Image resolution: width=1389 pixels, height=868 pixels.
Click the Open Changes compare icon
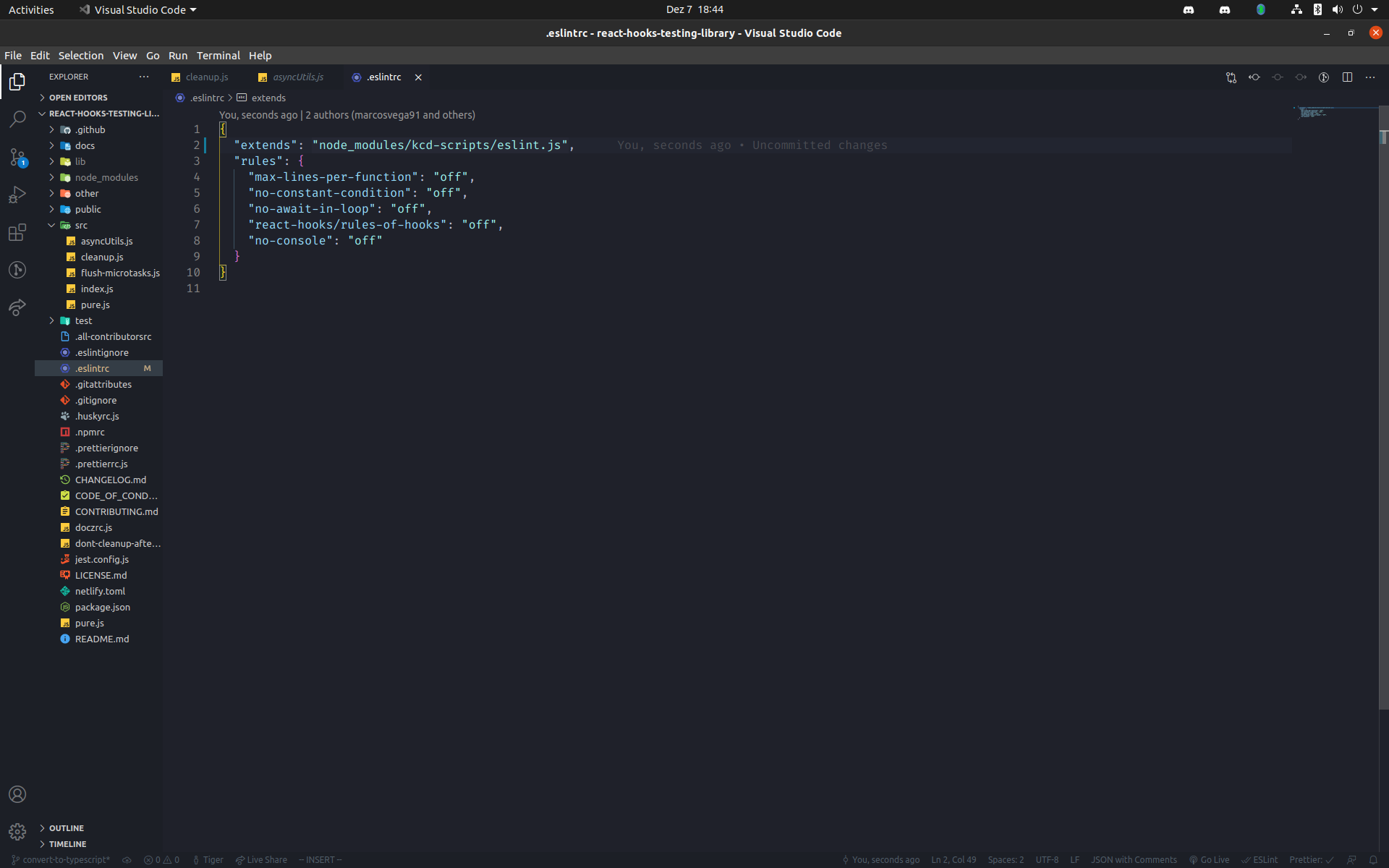pos(1231,77)
